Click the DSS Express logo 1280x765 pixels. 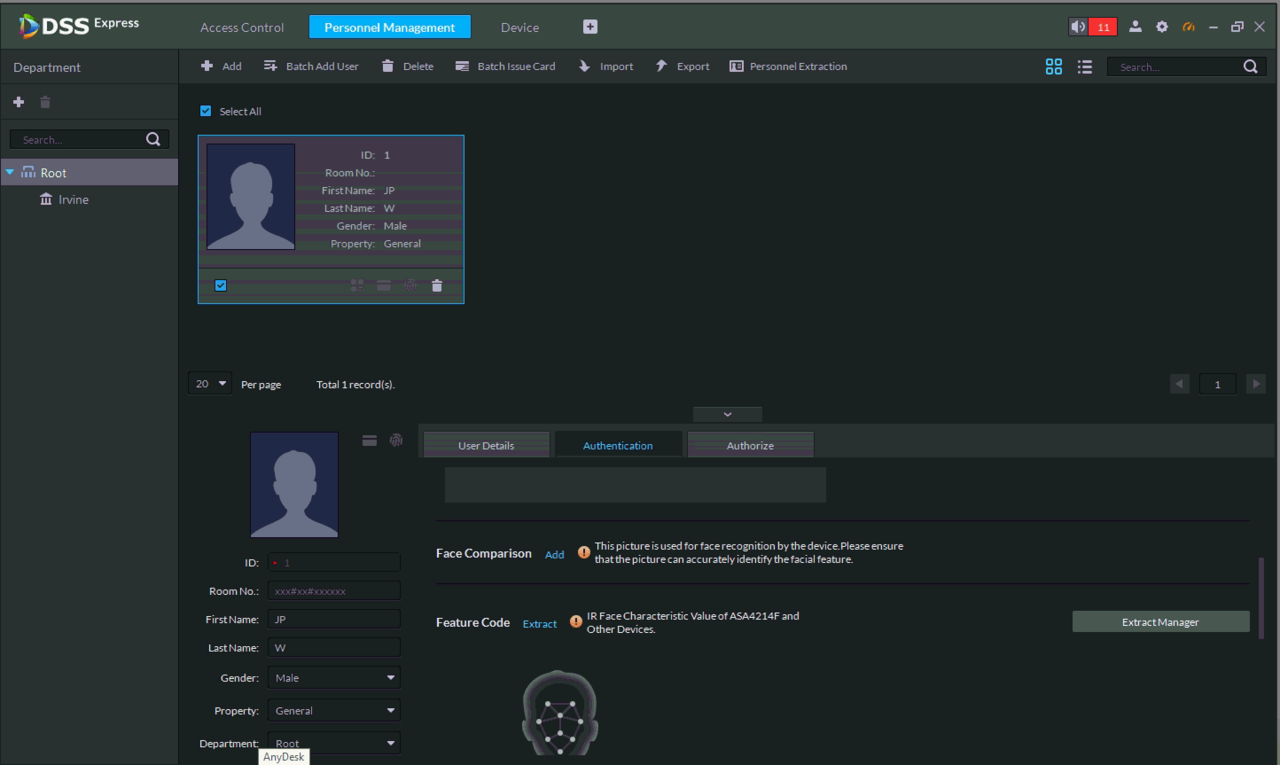[79, 26]
